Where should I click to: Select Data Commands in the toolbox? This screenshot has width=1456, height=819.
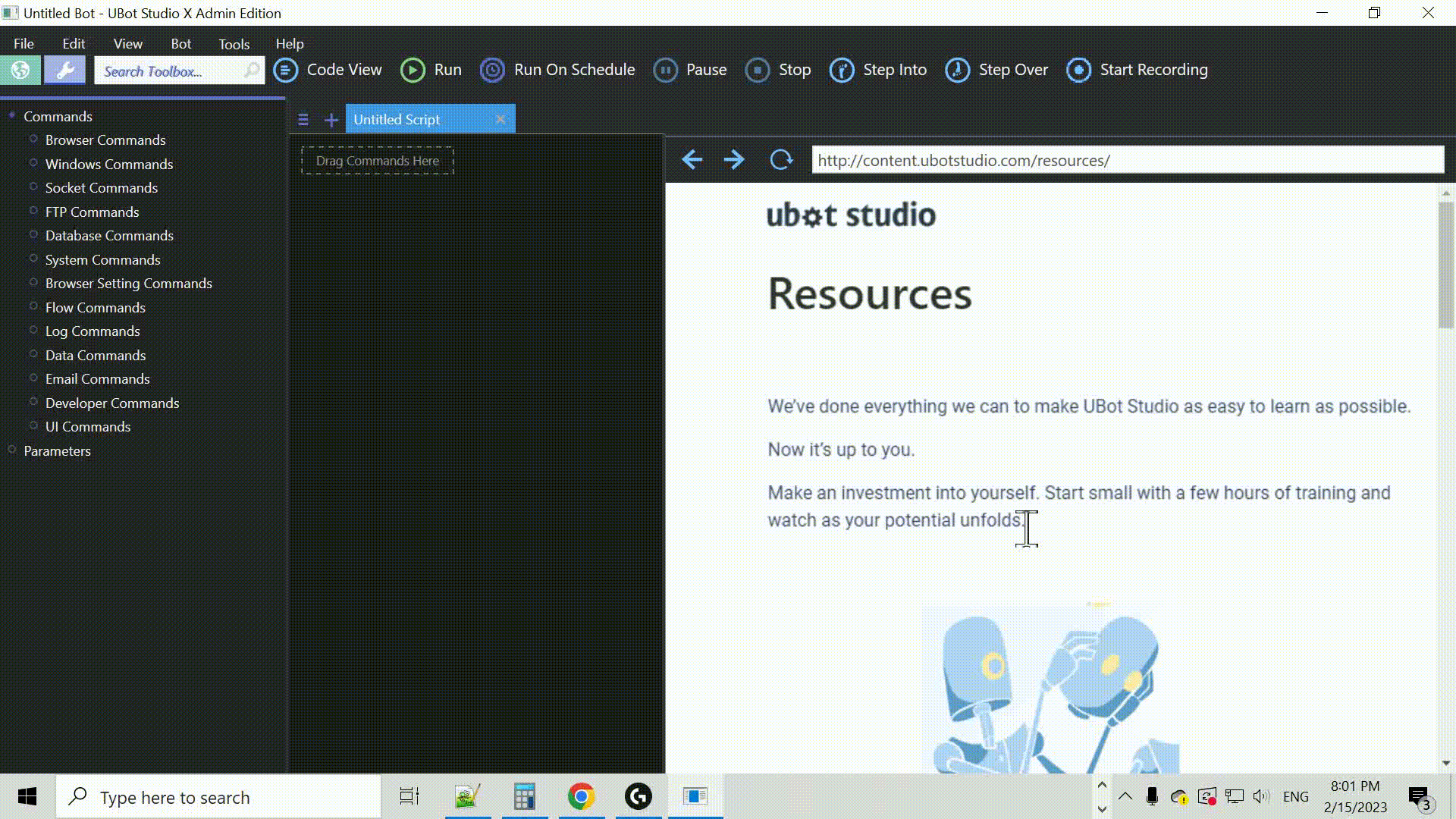coord(96,355)
